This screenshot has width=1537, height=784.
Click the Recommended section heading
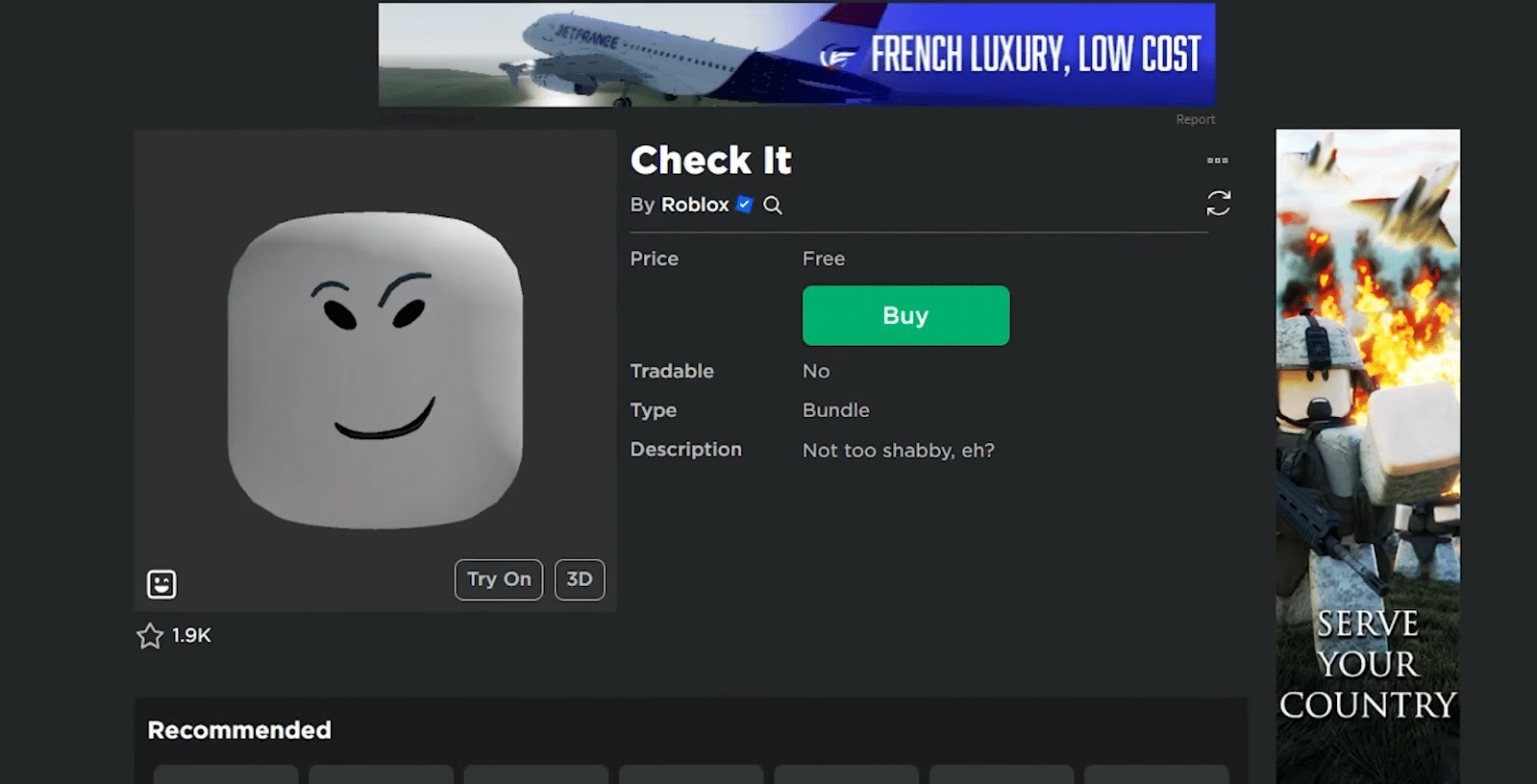click(x=239, y=730)
